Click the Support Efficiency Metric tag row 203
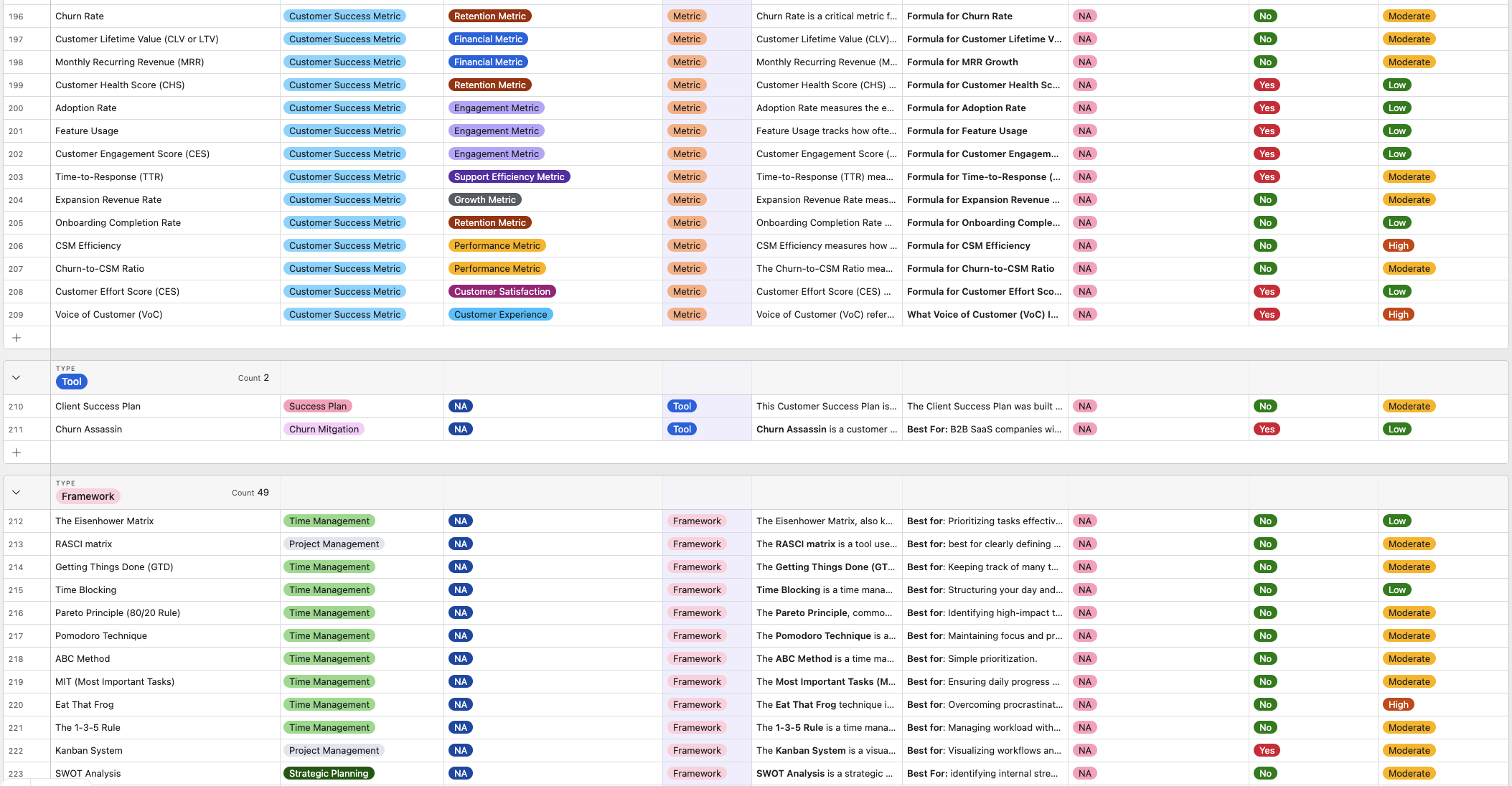Viewport: 1512px width, 786px height. tap(509, 177)
